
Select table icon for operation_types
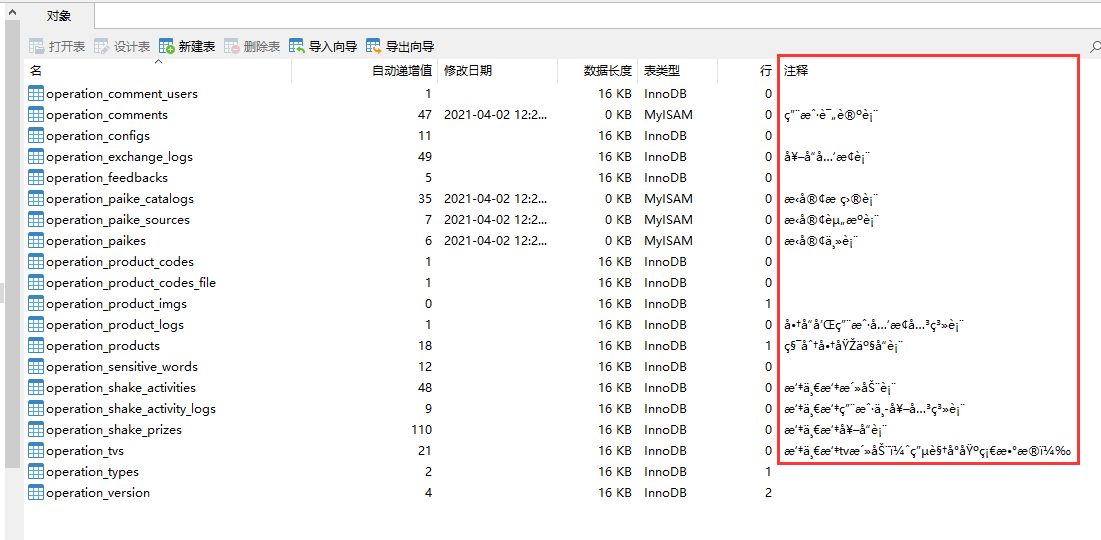[36, 472]
